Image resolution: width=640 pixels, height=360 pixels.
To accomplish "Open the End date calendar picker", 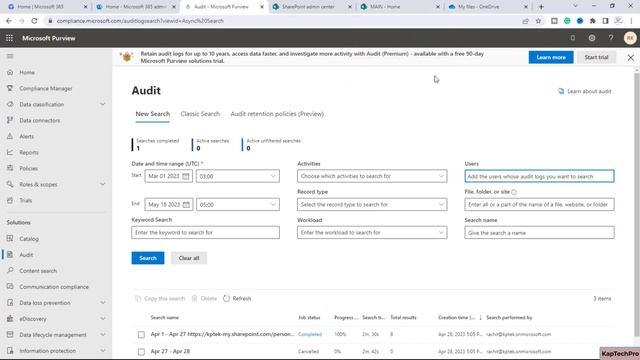I will pyautogui.click(x=186, y=204).
